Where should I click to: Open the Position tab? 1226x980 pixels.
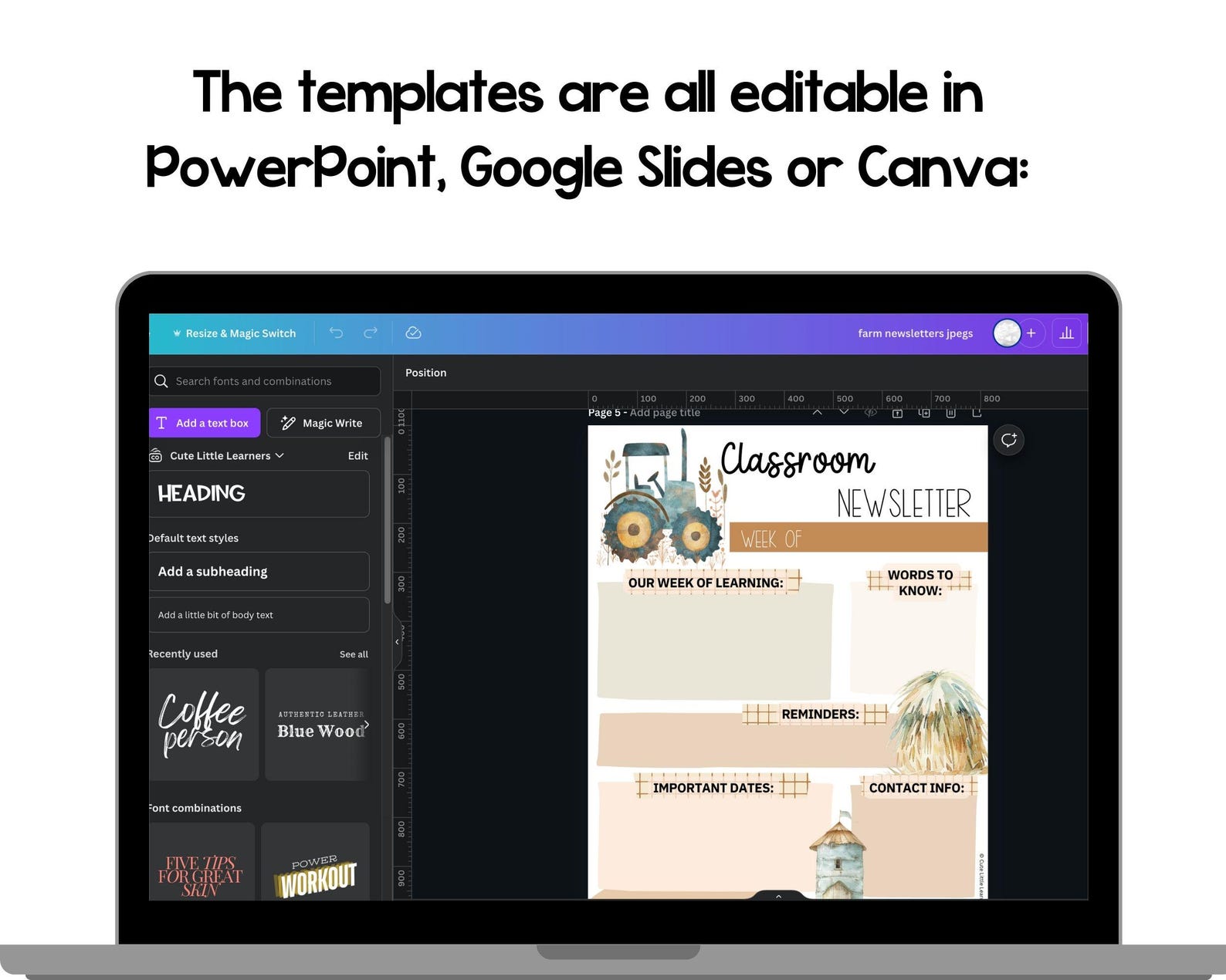point(425,373)
